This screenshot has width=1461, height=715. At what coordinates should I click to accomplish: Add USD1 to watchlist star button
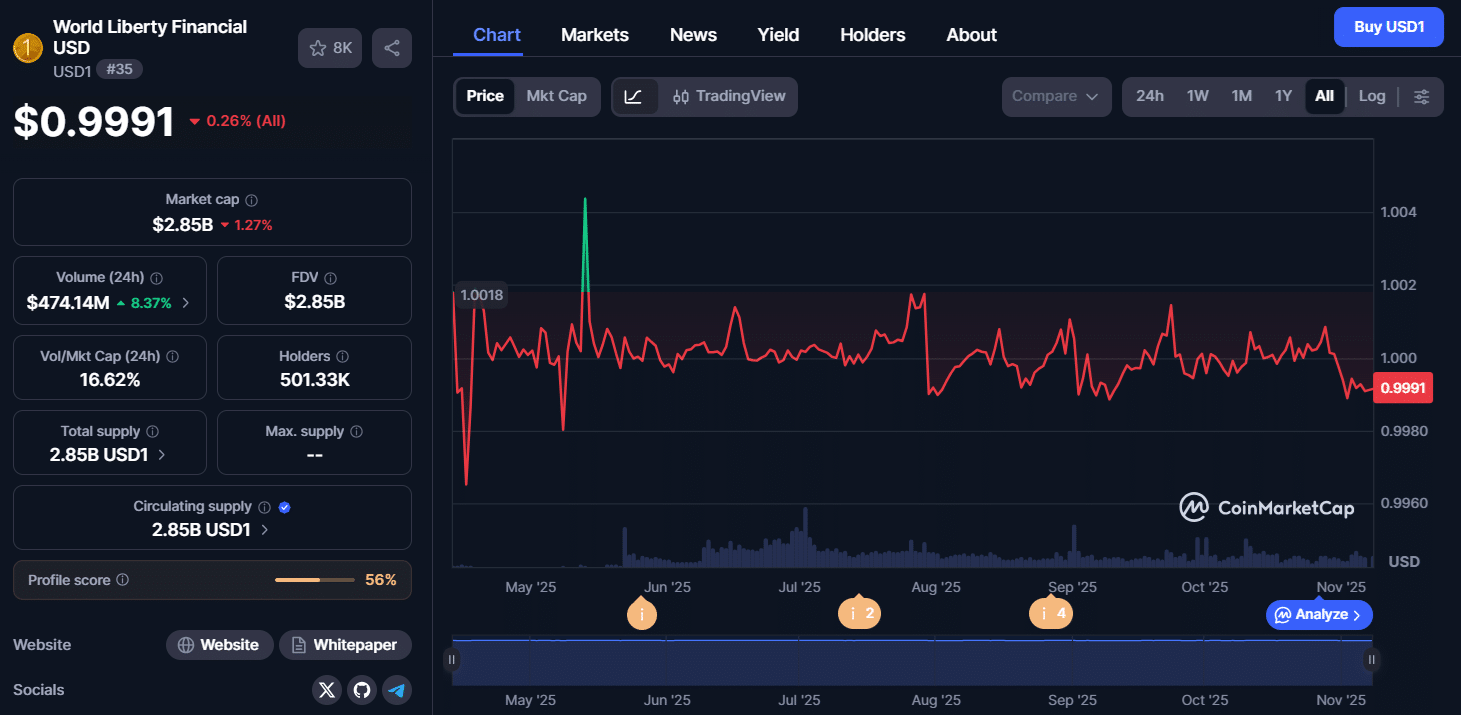pos(330,48)
